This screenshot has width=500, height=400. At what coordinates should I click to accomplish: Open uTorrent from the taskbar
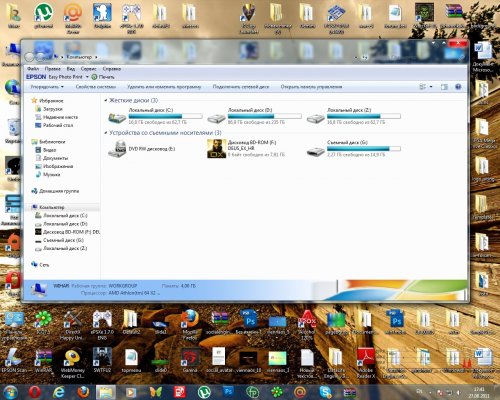click(204, 392)
